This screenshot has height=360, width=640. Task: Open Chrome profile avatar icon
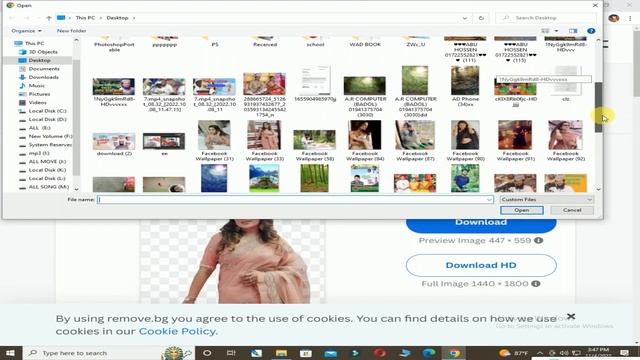tap(613, 18)
